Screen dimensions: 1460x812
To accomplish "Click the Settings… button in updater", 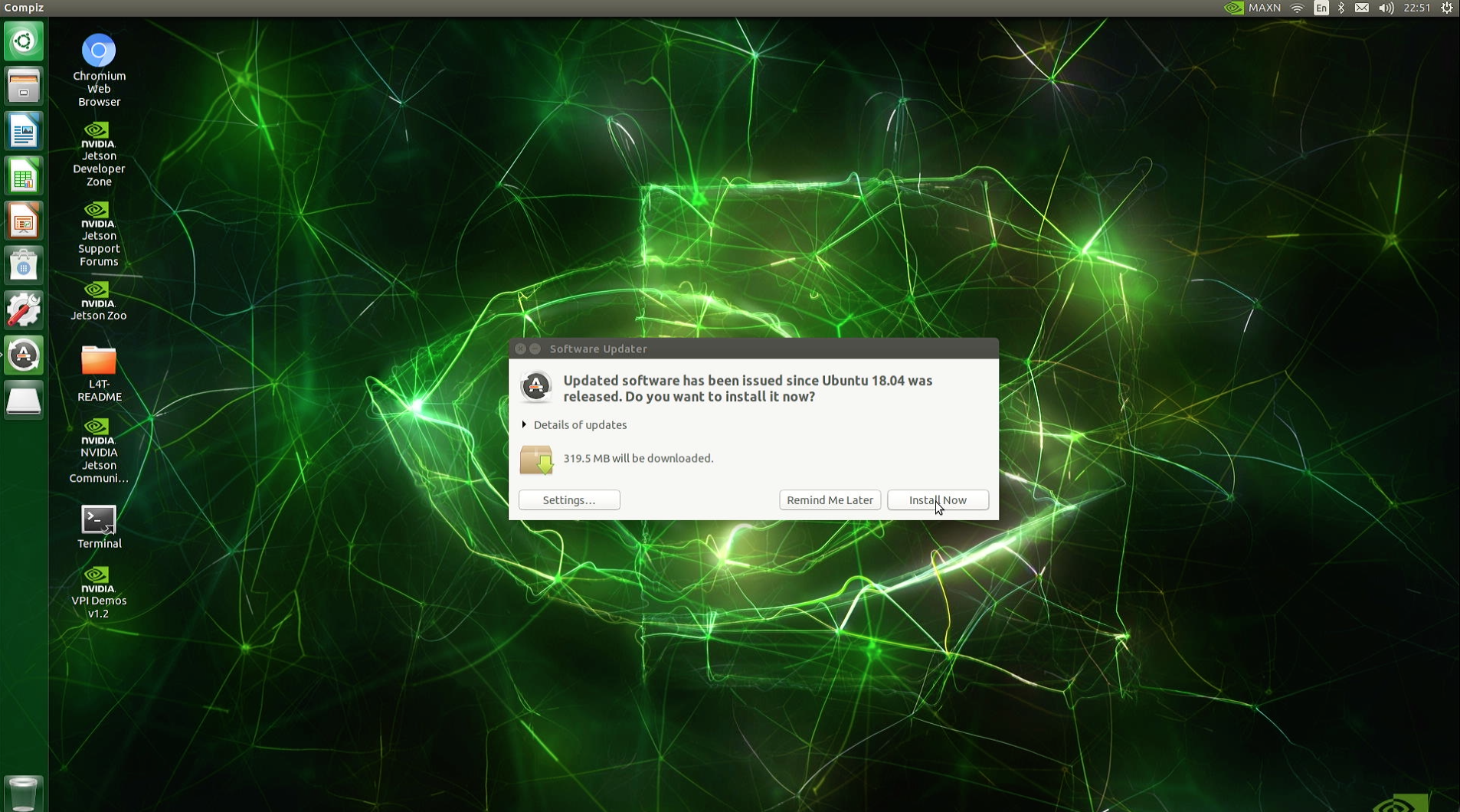I will (x=569, y=500).
